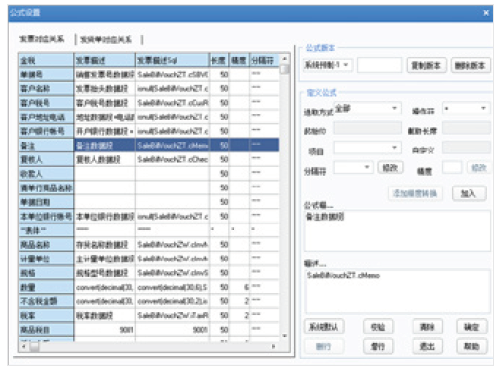The width and height of the screenshot is (501, 379).
Task: Select the 商品税目 row header
Action: click(46, 330)
